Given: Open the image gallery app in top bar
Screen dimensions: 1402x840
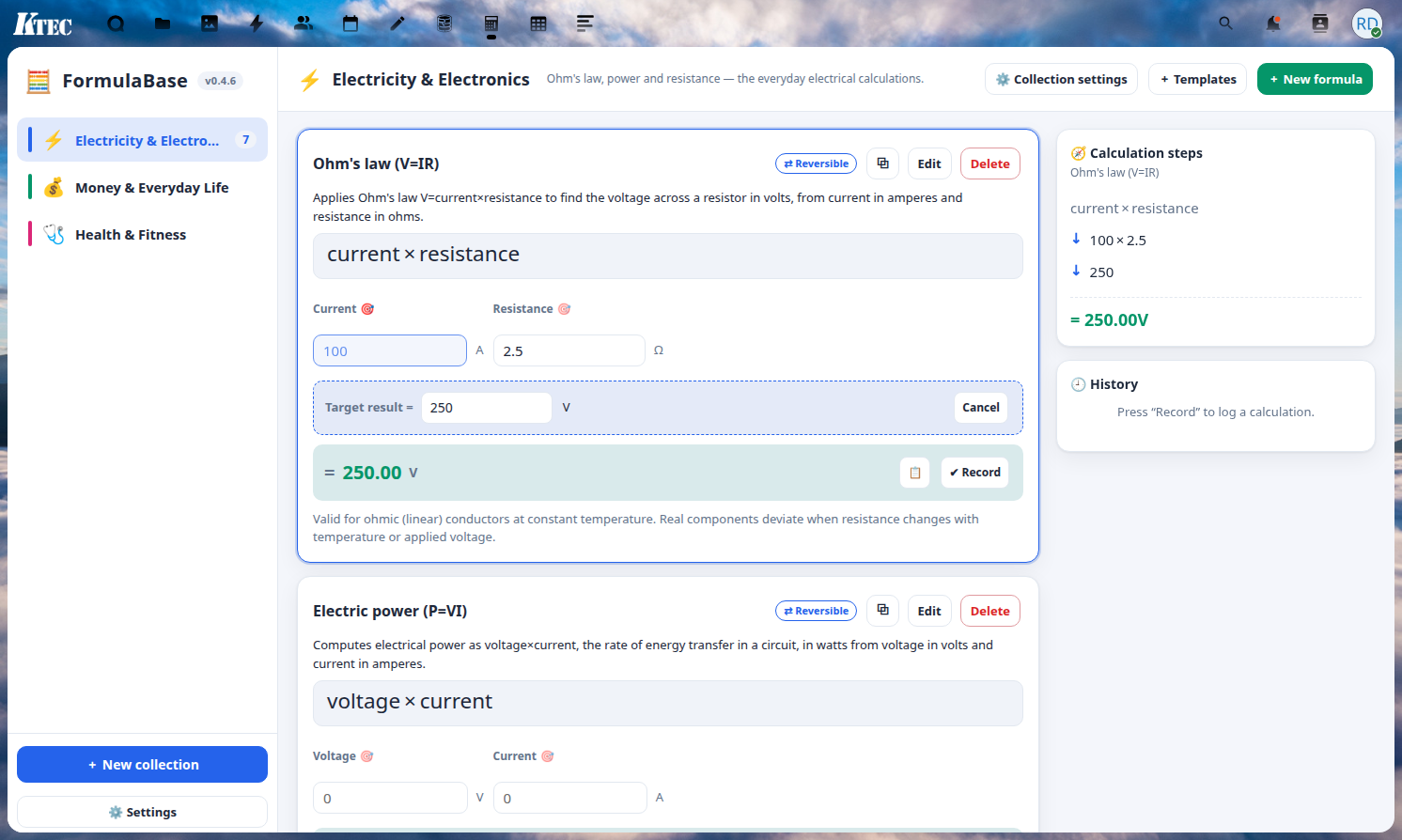Looking at the screenshot, I should click(210, 23).
